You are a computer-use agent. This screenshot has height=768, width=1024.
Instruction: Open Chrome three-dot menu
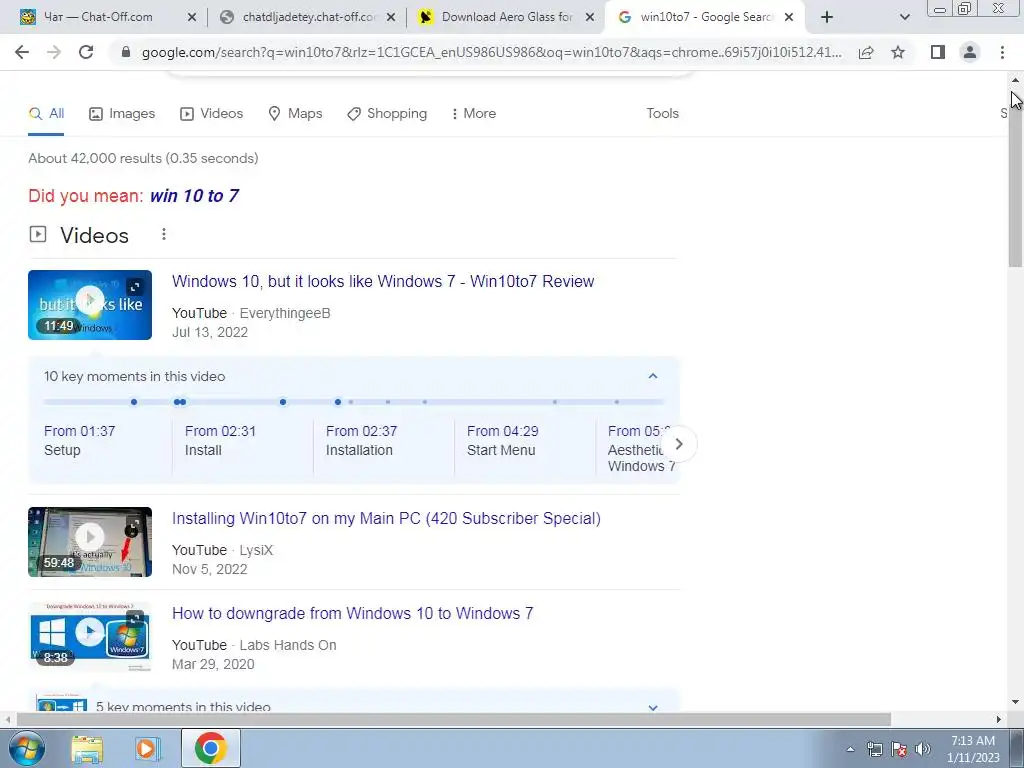click(1002, 52)
